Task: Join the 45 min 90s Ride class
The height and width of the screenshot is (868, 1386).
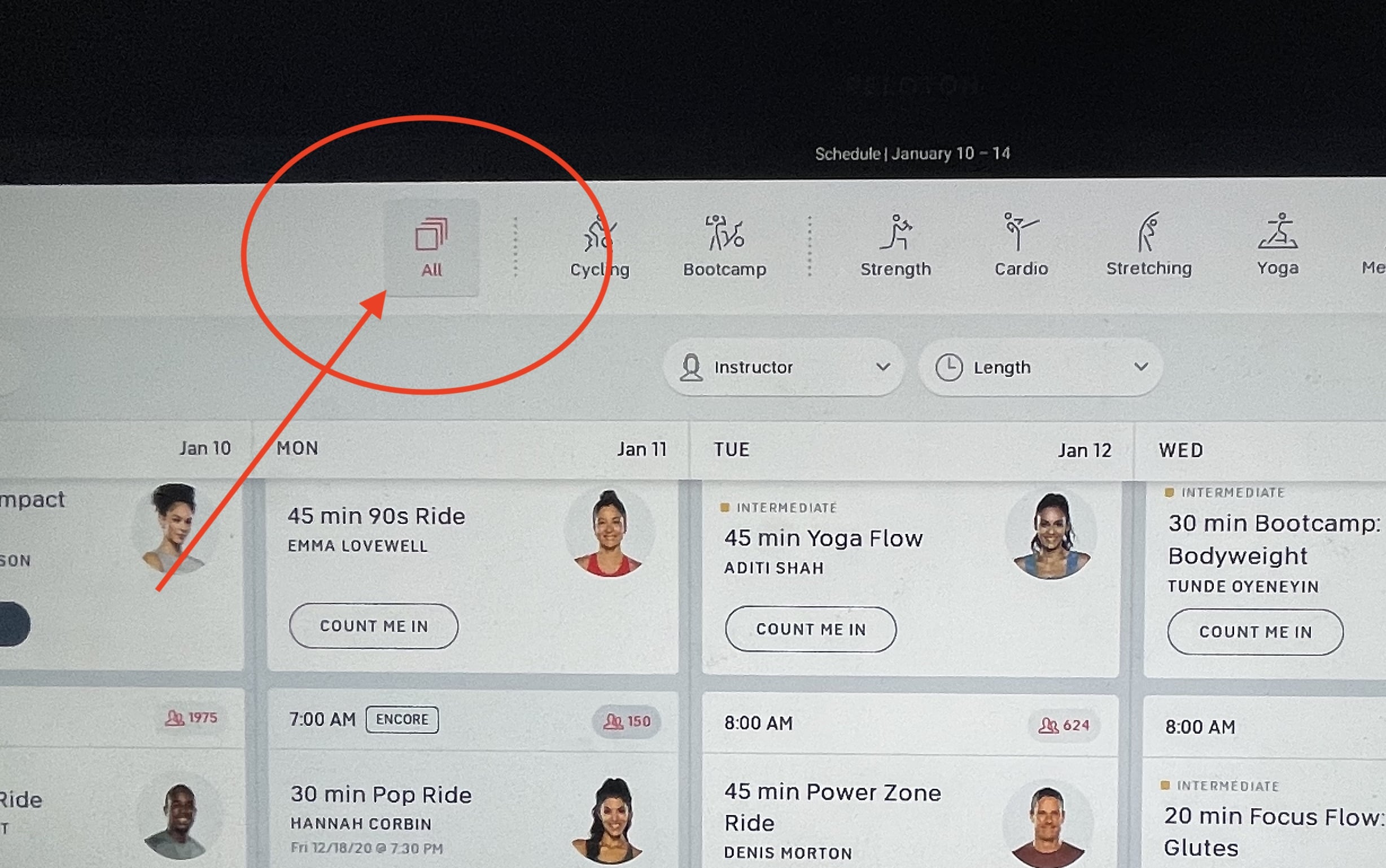Action: [x=374, y=626]
